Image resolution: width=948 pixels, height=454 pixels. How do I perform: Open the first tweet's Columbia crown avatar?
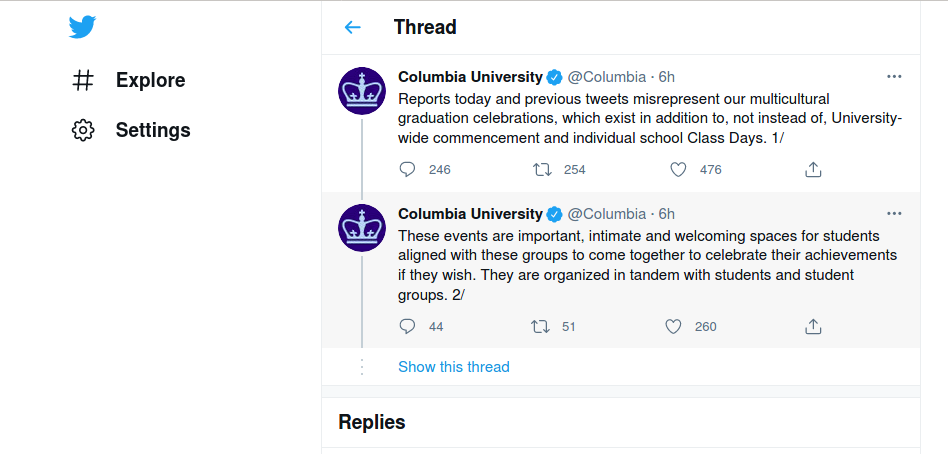point(362,91)
